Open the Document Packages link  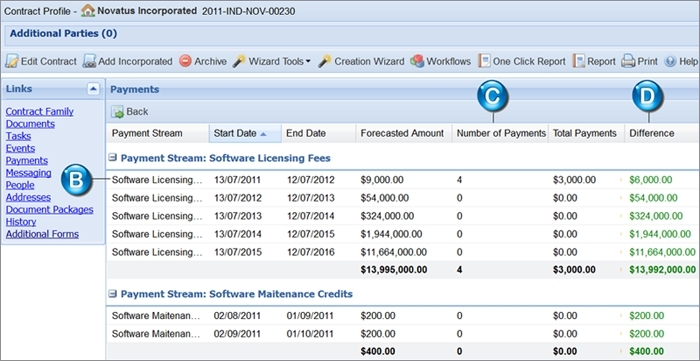[50, 209]
